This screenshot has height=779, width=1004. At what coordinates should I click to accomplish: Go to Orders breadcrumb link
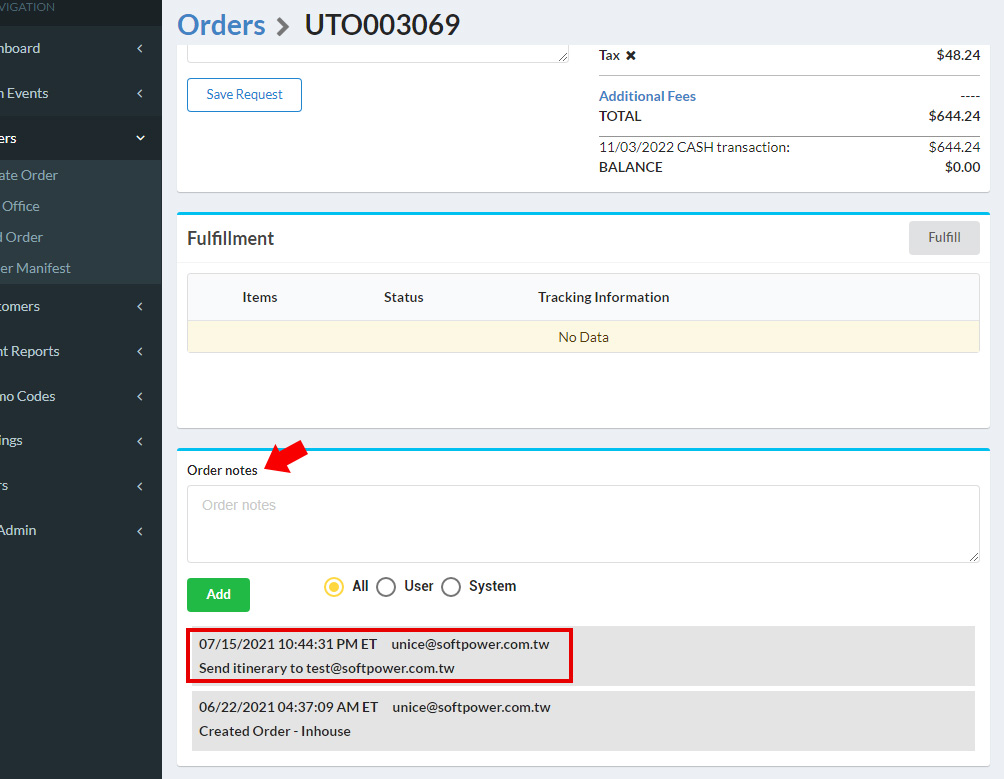221,24
